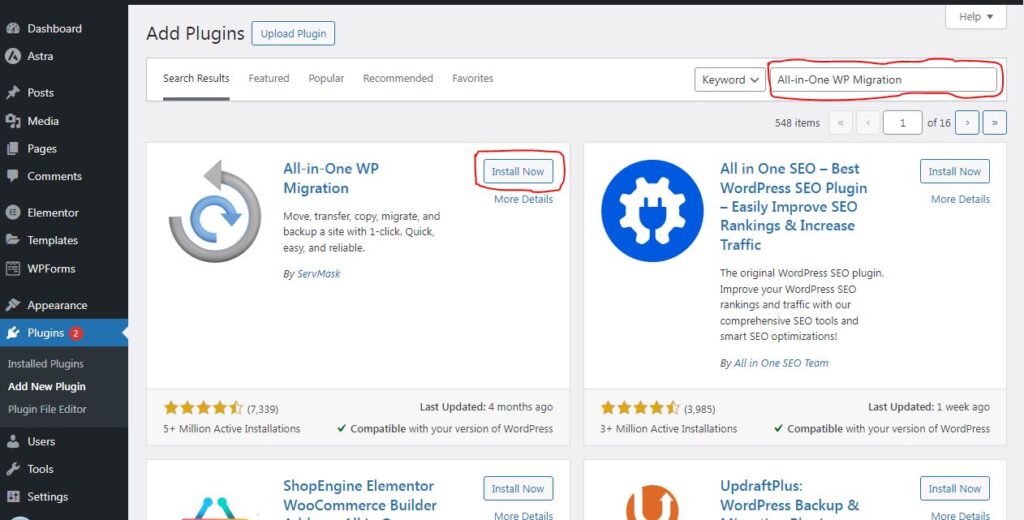The image size is (1024, 520).
Task: Click the current page number field
Action: tap(903, 123)
